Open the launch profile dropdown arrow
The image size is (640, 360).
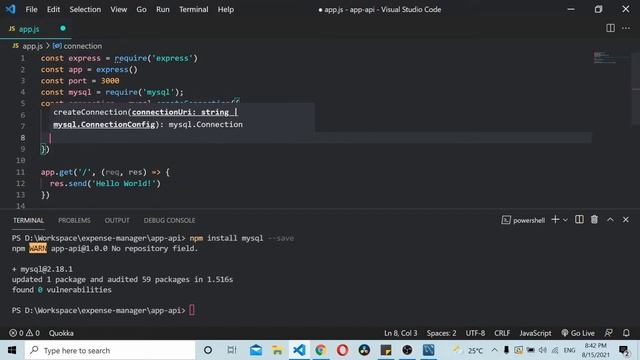click(565, 220)
